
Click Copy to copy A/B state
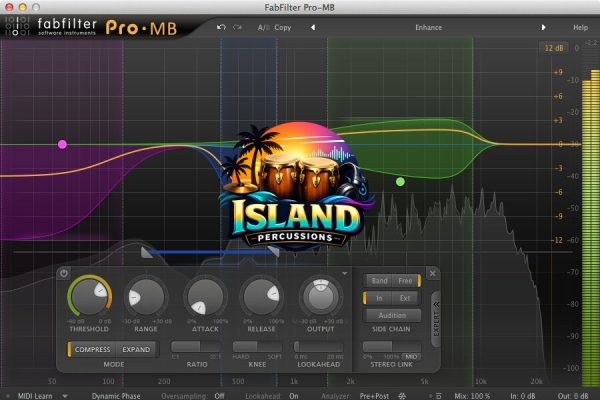coord(283,28)
